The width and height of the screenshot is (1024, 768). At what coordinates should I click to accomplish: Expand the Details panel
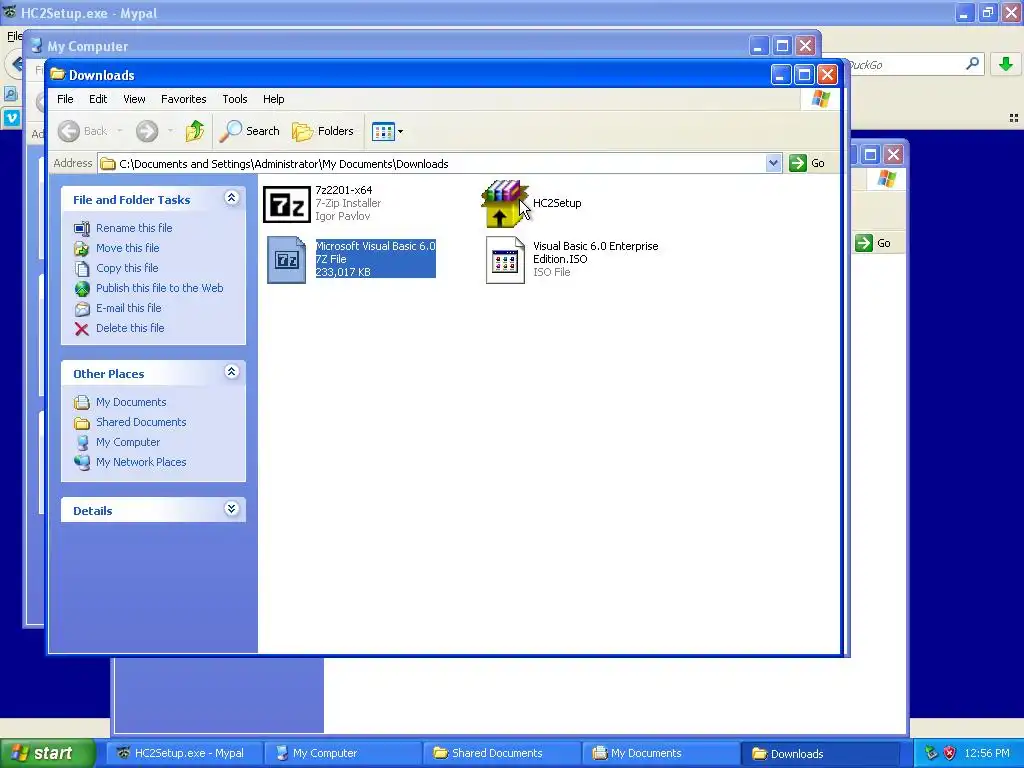(231, 509)
